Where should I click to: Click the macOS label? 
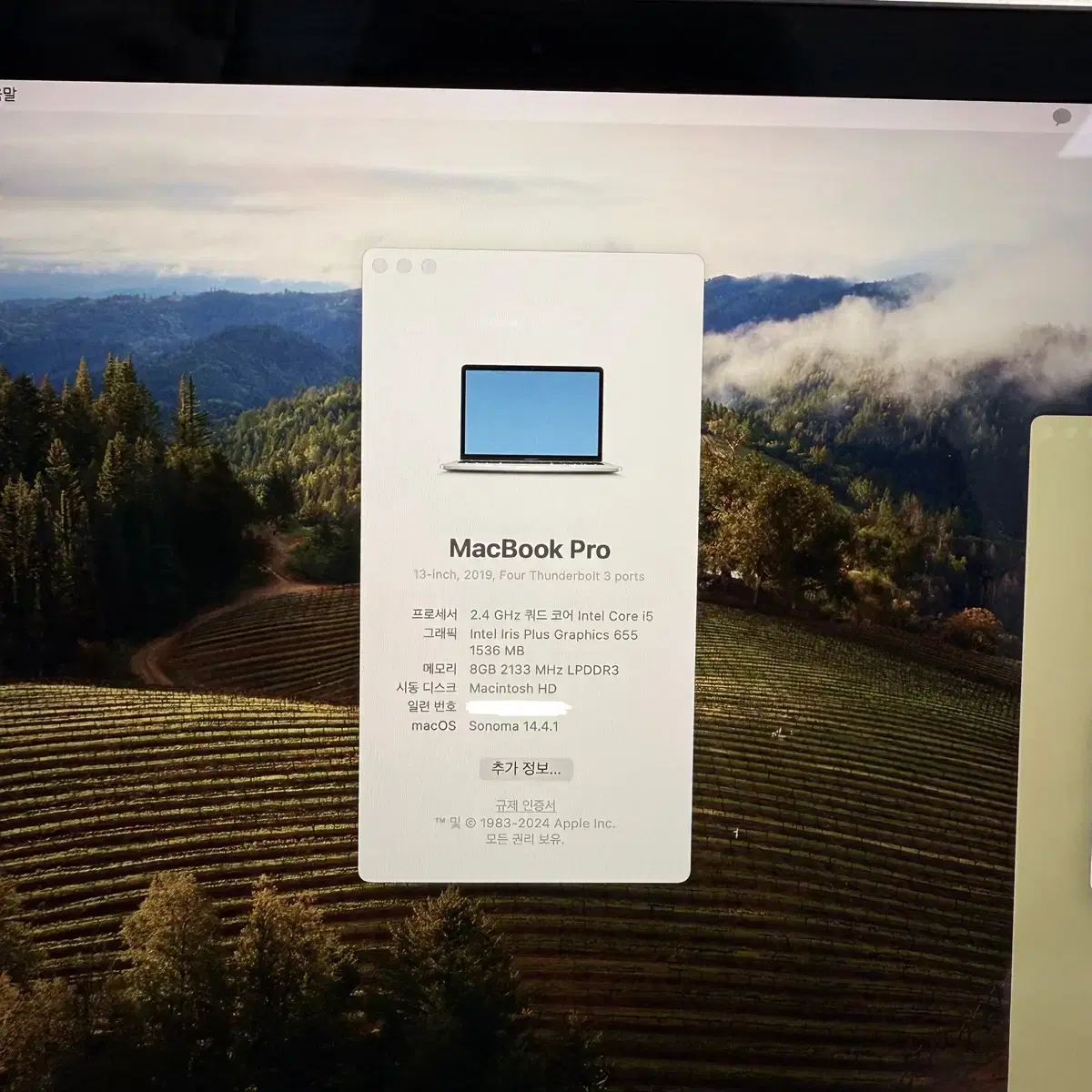(434, 725)
